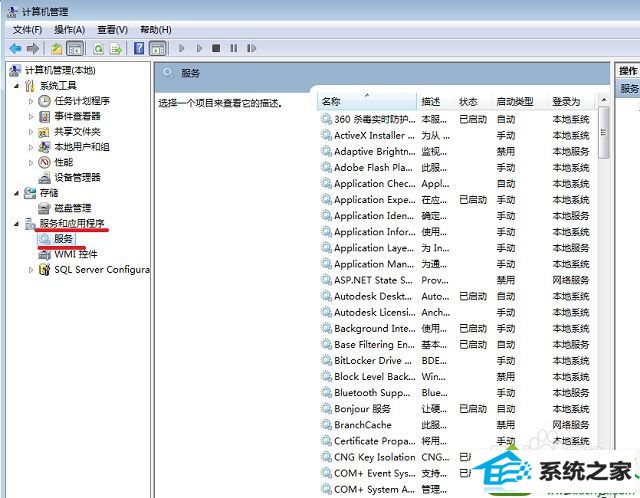Select the ASP.NET State Service row
640x498 pixels.
click(x=456, y=280)
